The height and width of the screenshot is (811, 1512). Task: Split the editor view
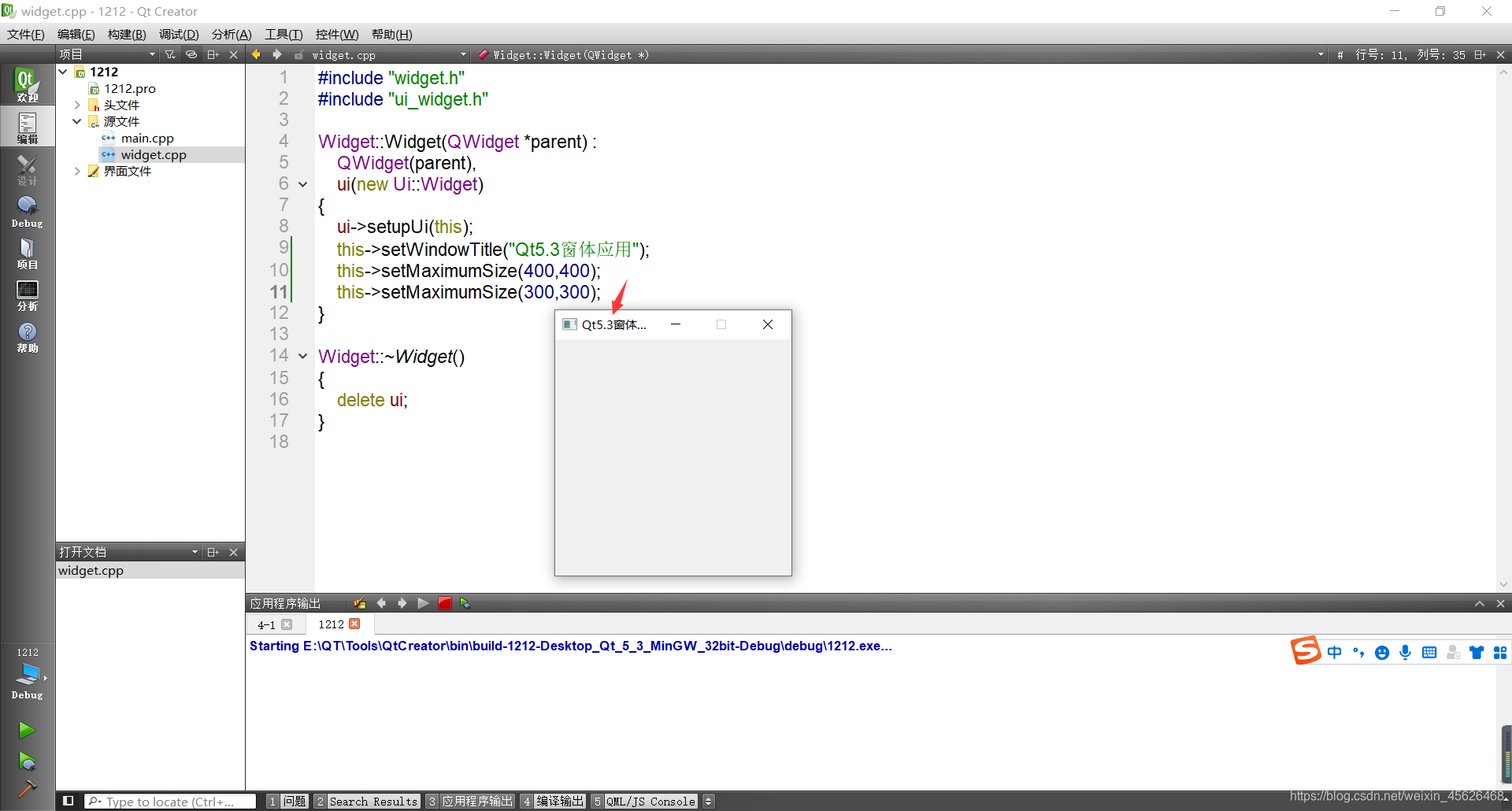[1480, 54]
